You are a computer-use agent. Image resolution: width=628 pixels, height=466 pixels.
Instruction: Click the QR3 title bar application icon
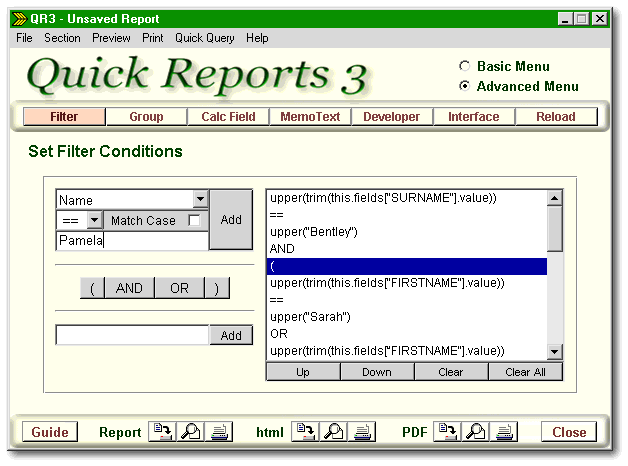(x=19, y=19)
